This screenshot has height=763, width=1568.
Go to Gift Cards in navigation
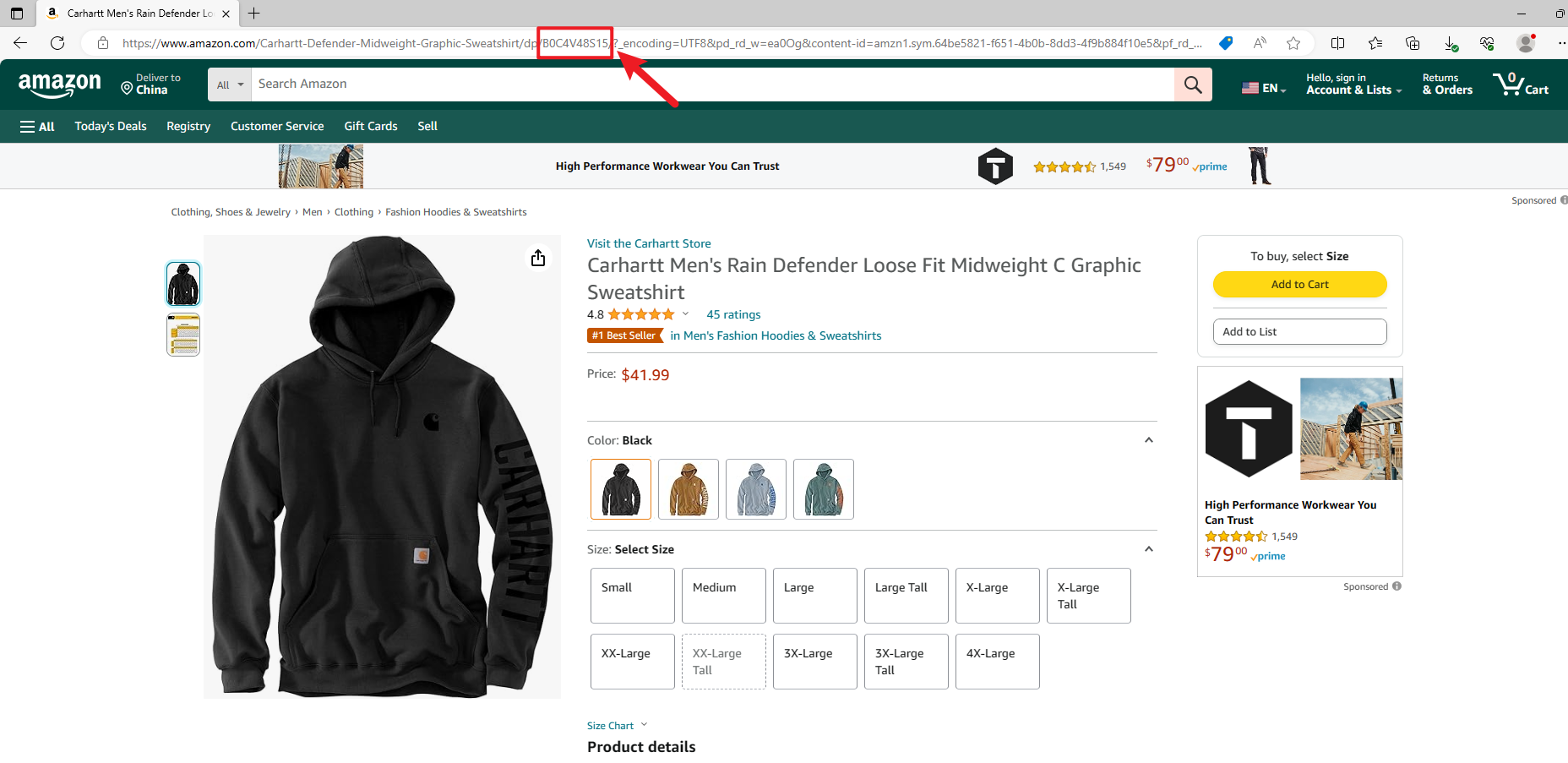[x=370, y=126]
